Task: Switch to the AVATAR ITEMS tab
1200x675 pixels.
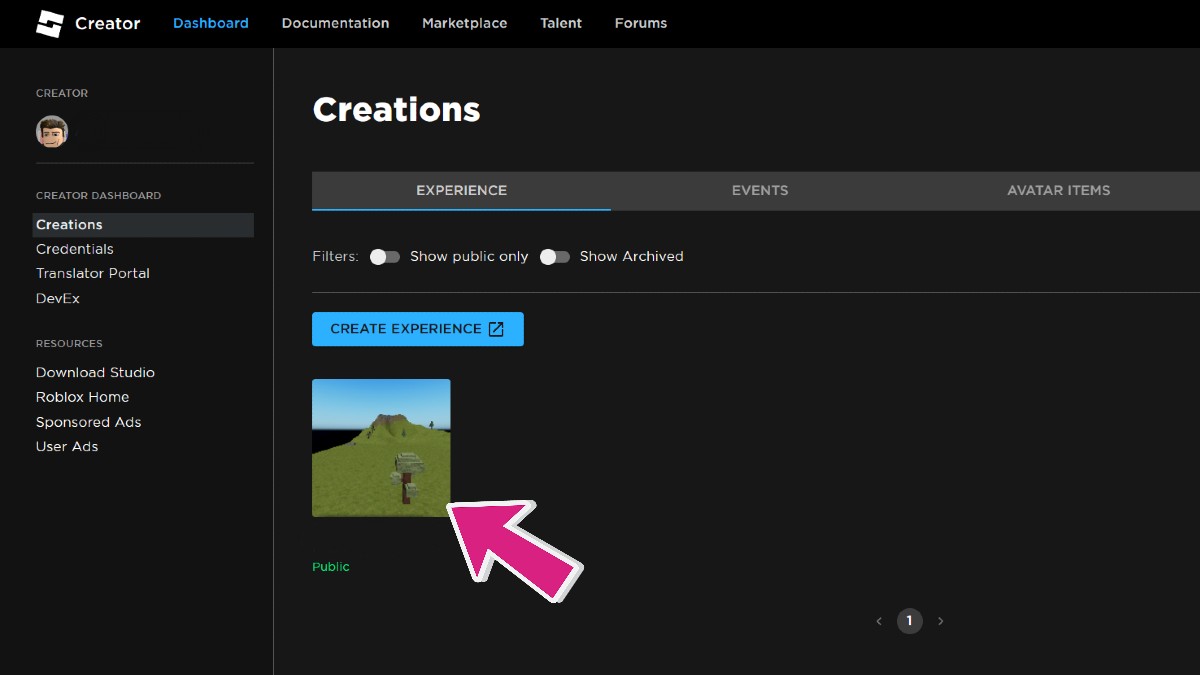Action: pos(1058,190)
